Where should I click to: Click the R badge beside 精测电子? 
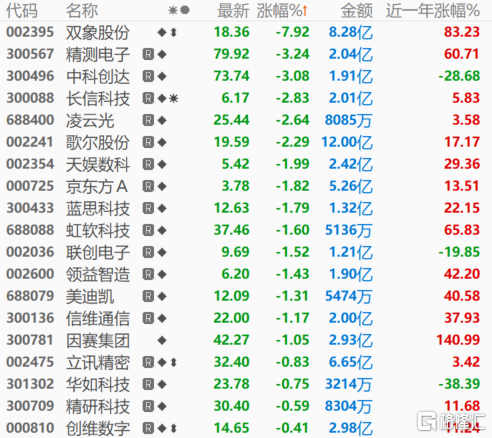148,54
